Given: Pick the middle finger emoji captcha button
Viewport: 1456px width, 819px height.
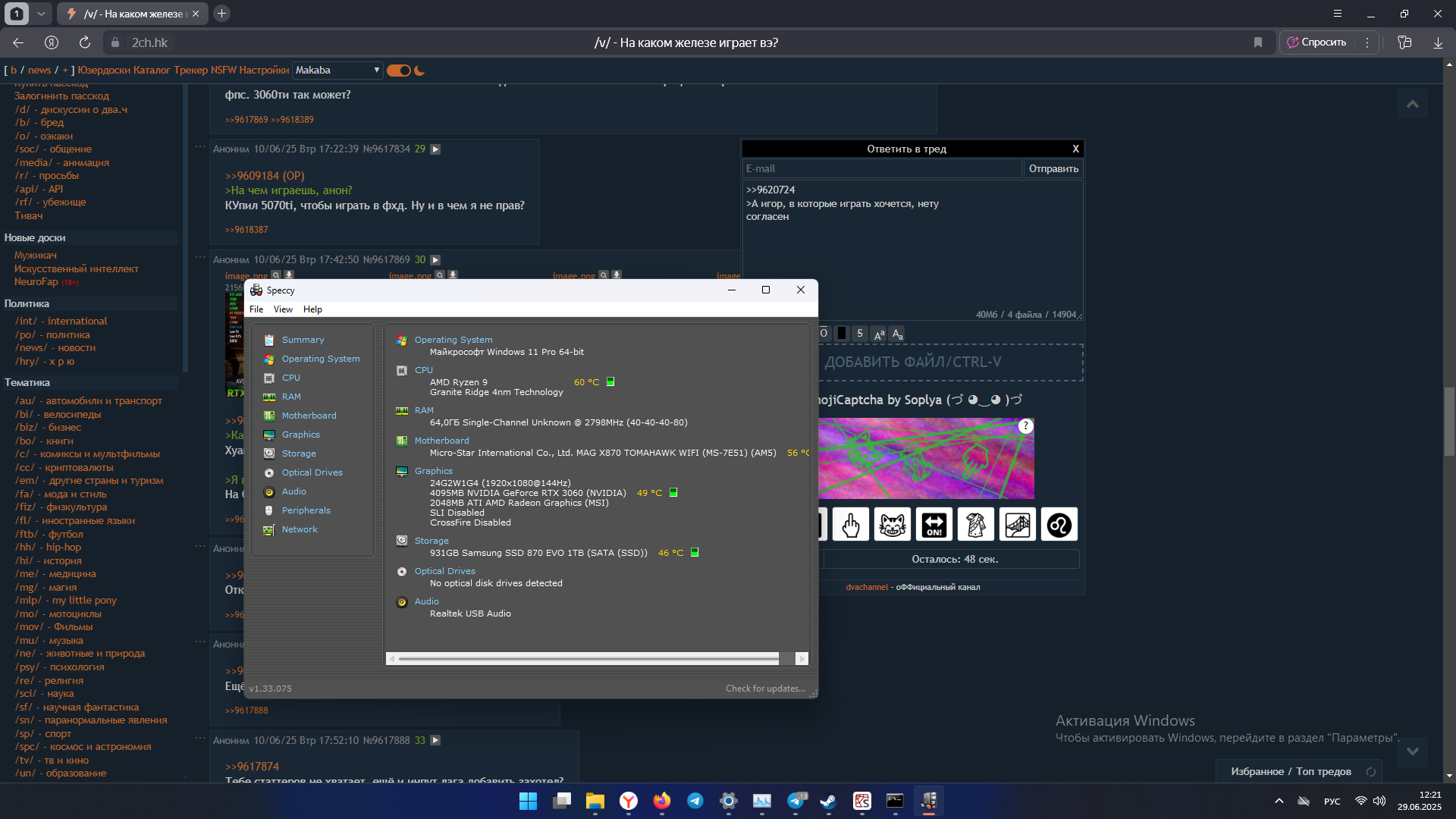Looking at the screenshot, I should pyautogui.click(x=851, y=525).
